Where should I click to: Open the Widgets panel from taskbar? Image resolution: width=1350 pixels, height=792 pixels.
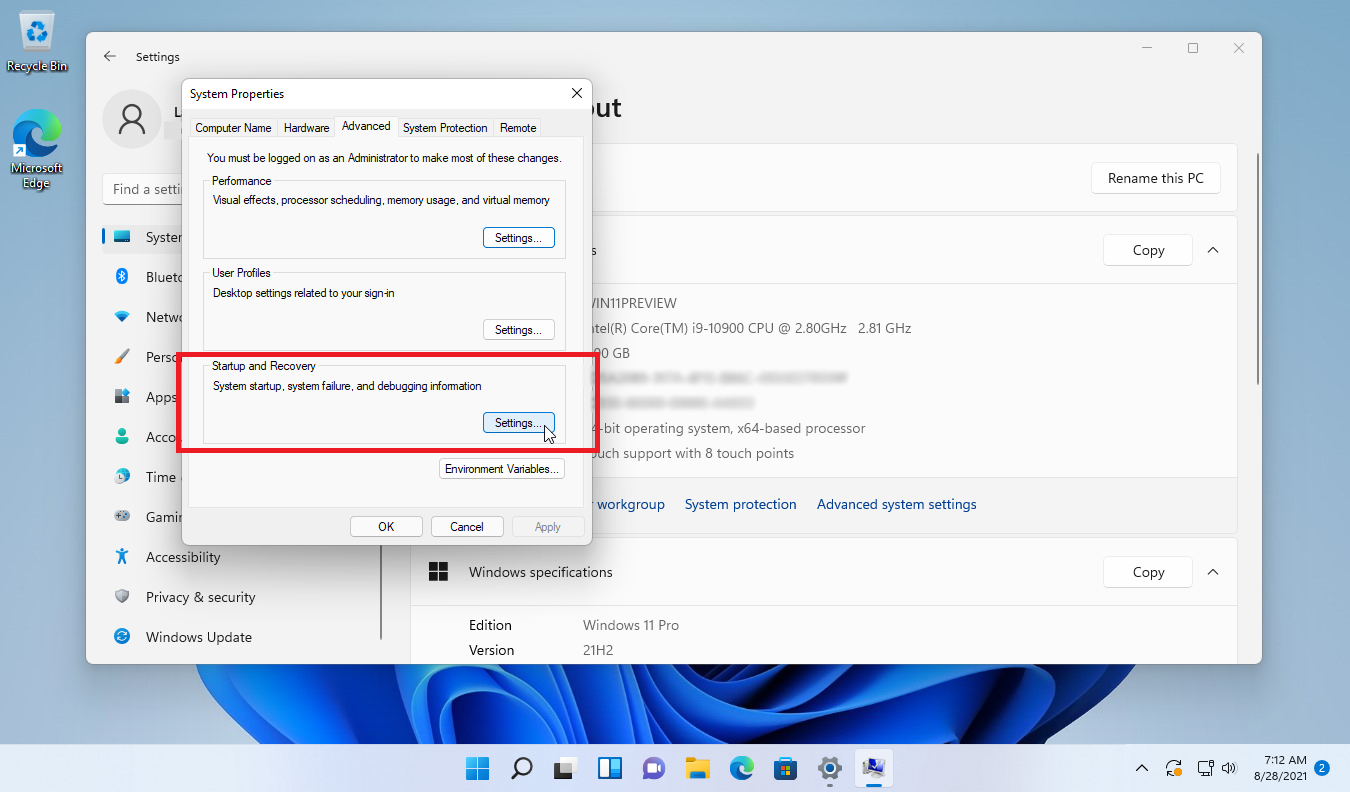[x=609, y=768]
